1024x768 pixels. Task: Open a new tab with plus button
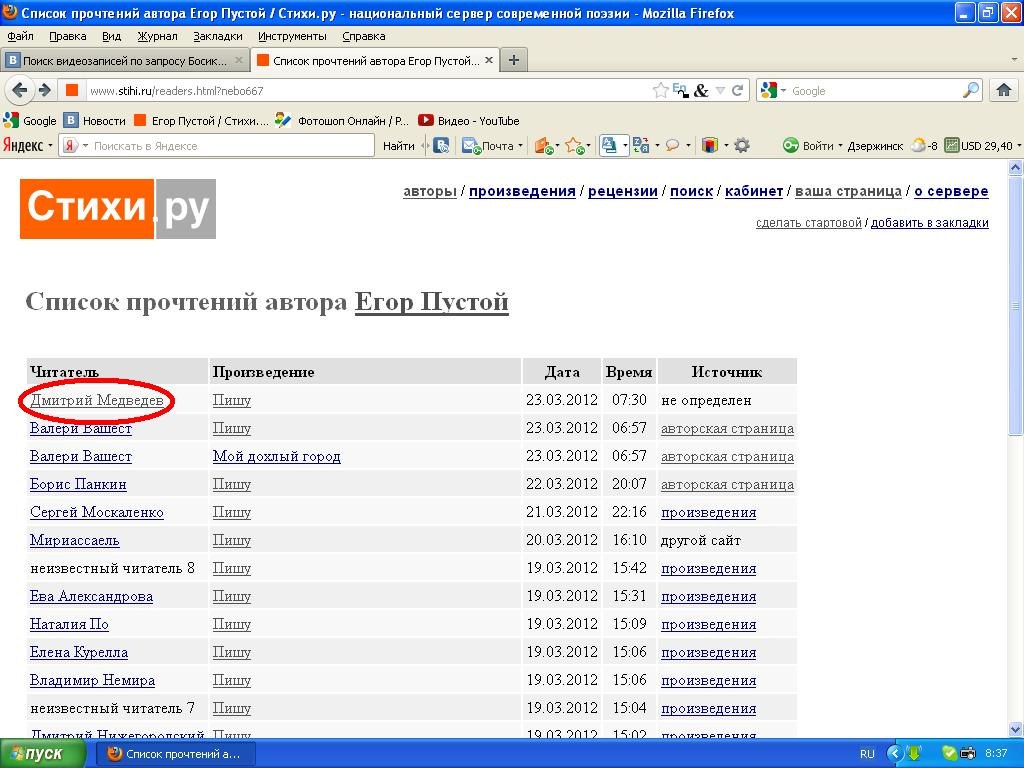pyautogui.click(x=514, y=60)
